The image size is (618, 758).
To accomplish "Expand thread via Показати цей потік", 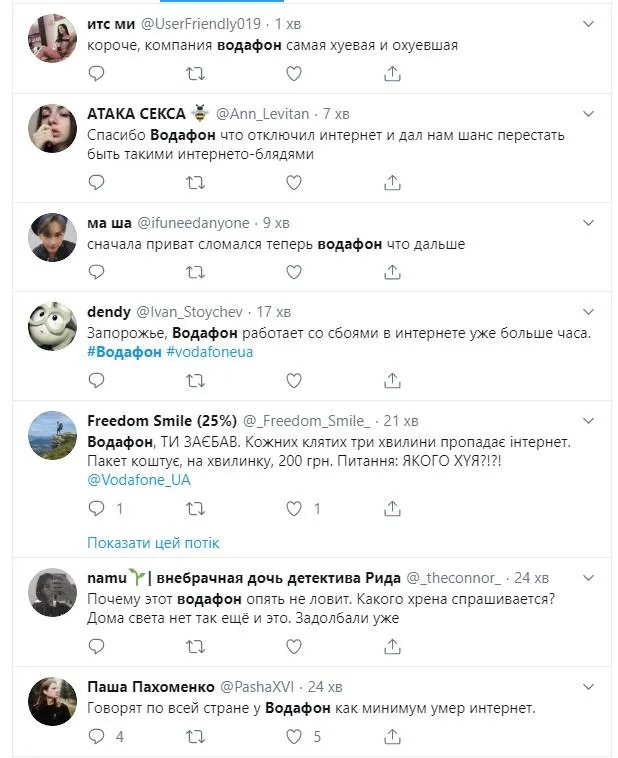I will click(153, 542).
